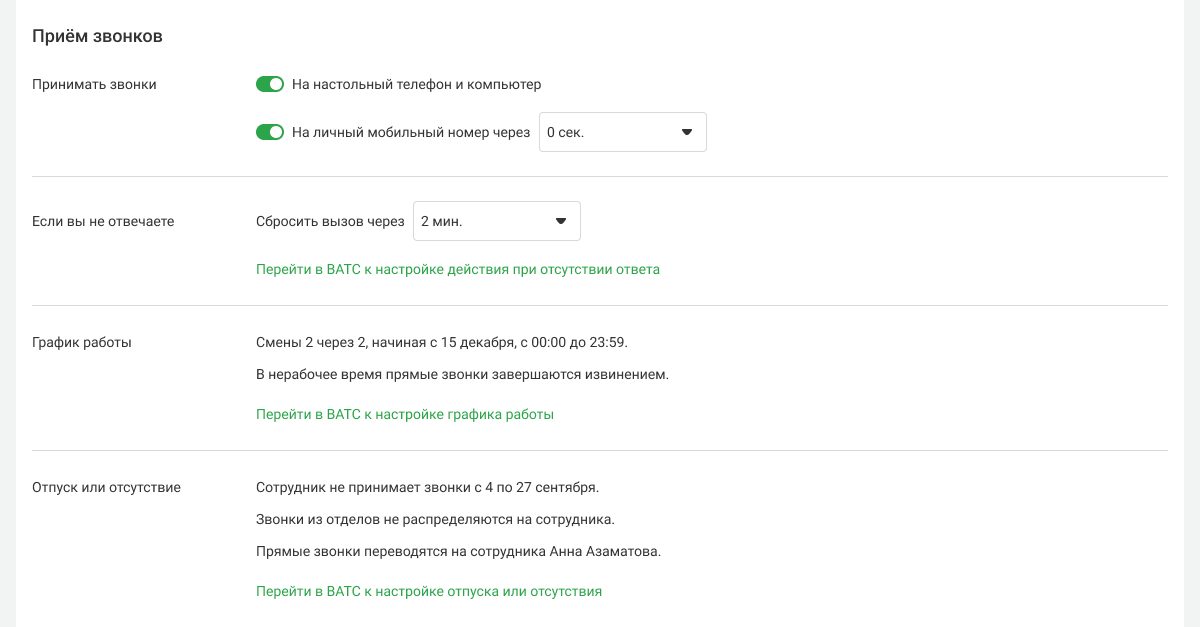Disable the personal mobile number switch
The image size is (1200, 627).
(270, 132)
